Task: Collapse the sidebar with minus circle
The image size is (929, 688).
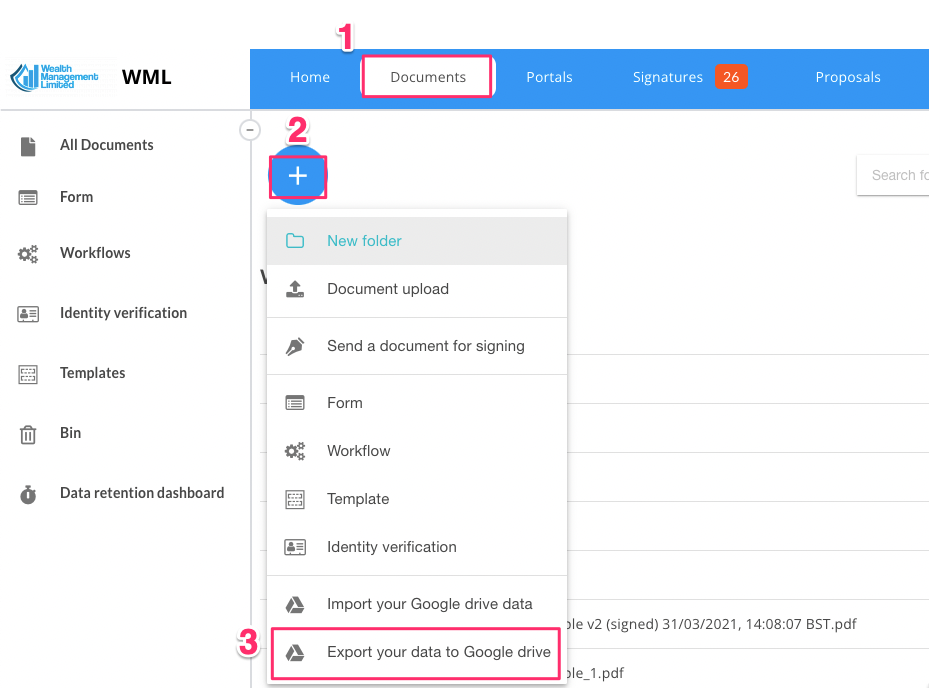Action: [x=250, y=130]
